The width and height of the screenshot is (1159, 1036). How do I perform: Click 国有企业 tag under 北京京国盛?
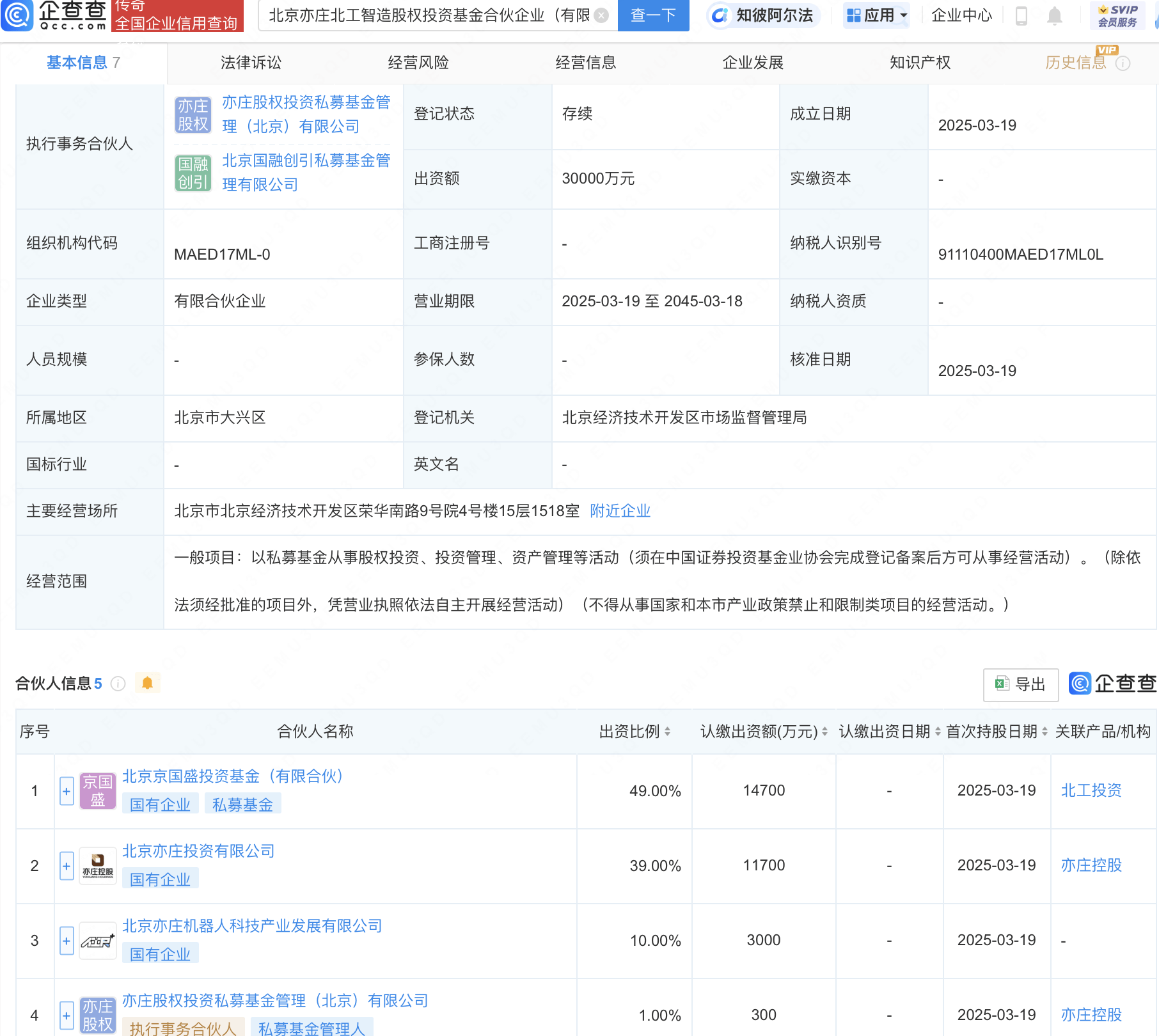(x=160, y=805)
